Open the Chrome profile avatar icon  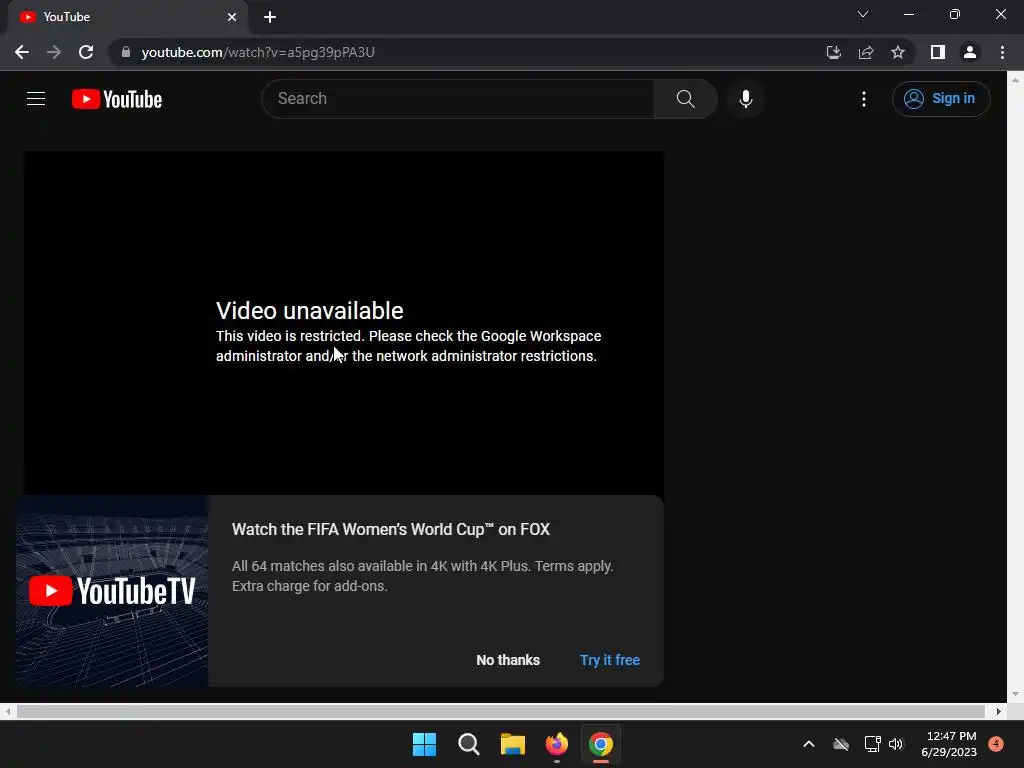[970, 52]
